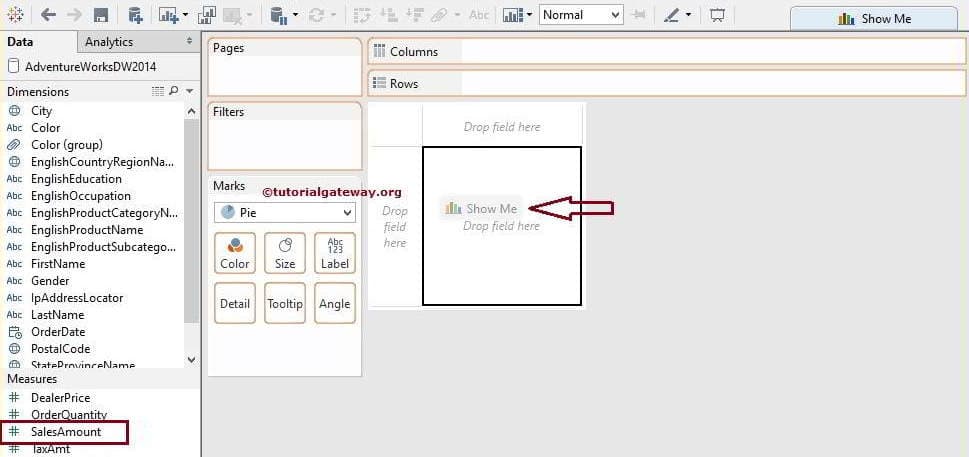Click the Undo back arrow
This screenshot has width=969, height=457.
(48, 15)
